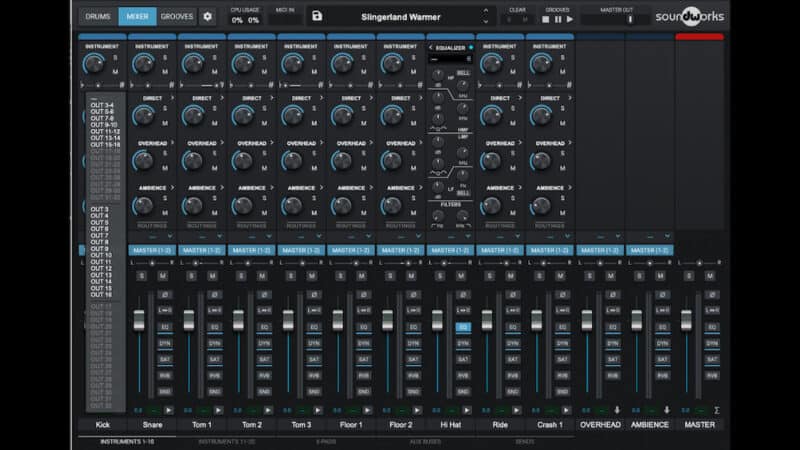Go back with Equalizer panel left arrow

click(x=431, y=47)
